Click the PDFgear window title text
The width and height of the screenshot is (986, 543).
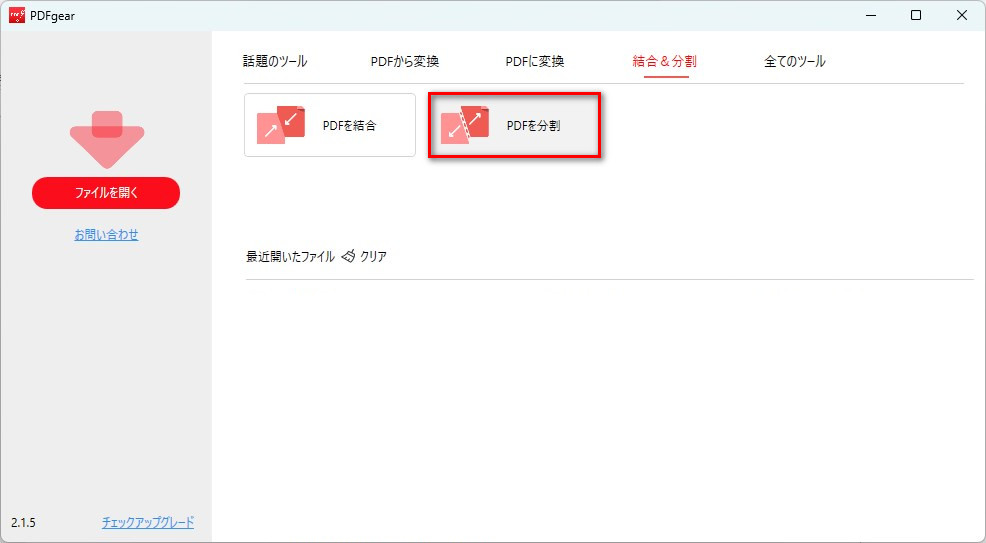(x=52, y=16)
